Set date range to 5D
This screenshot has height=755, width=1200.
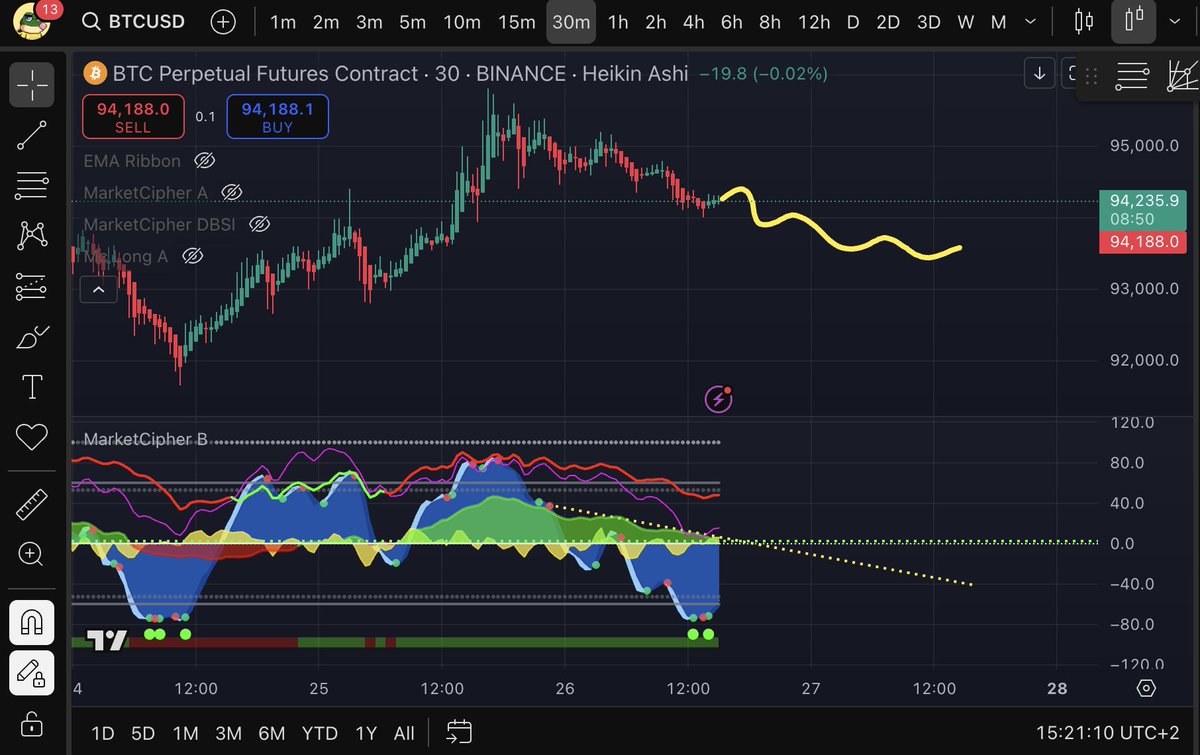point(142,733)
